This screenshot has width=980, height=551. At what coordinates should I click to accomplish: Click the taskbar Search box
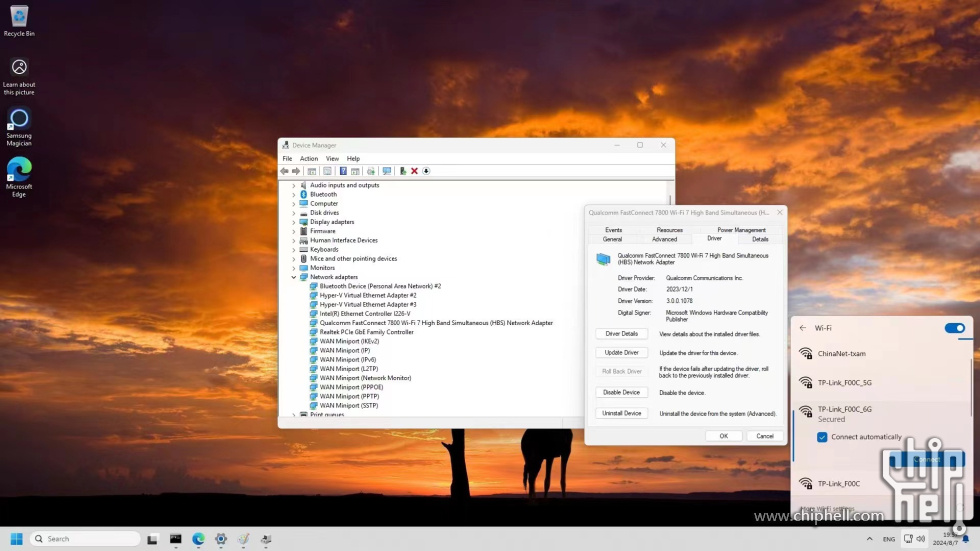pos(84,539)
